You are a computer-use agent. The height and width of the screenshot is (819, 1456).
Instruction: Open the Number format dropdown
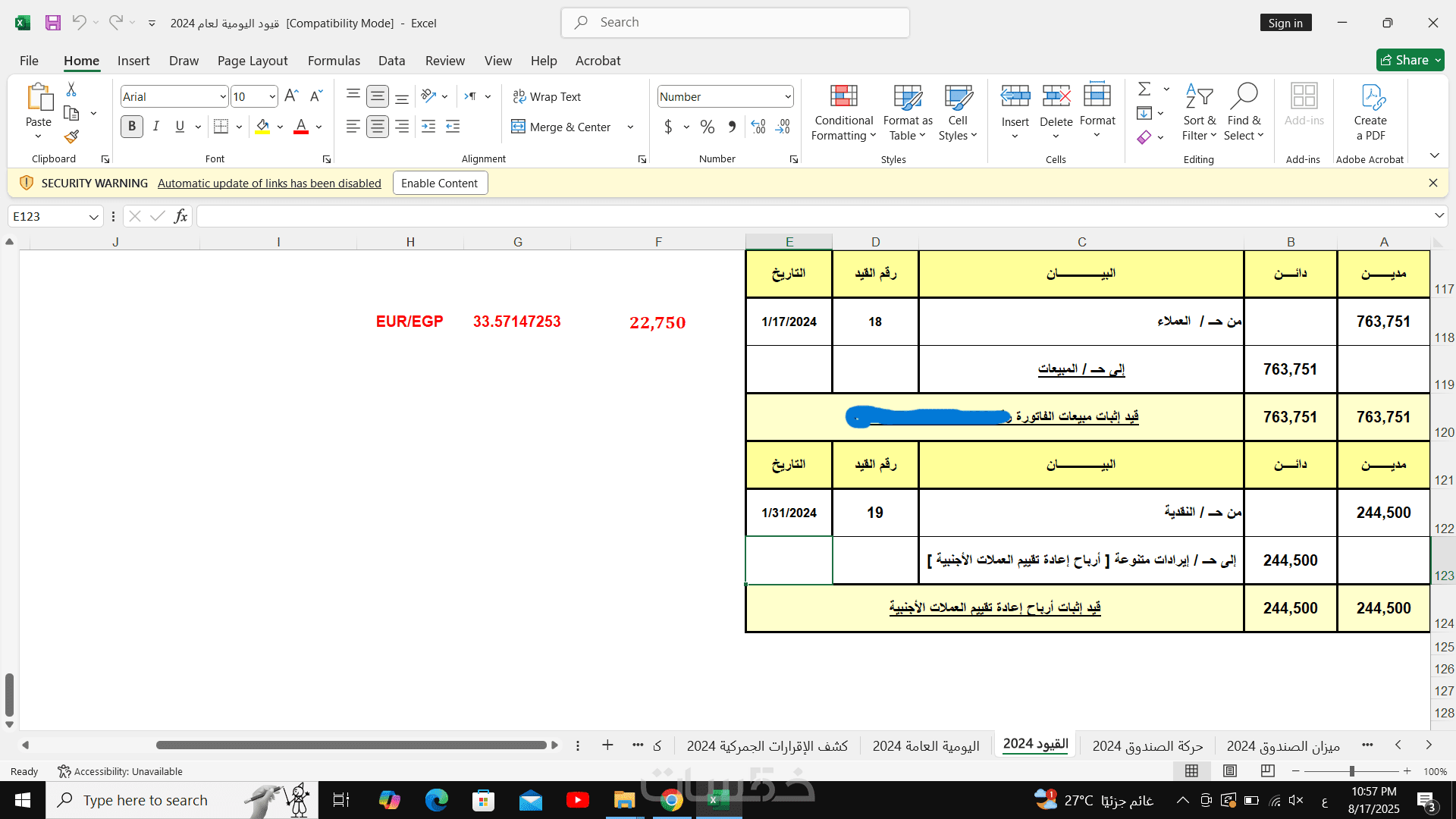pos(788,96)
